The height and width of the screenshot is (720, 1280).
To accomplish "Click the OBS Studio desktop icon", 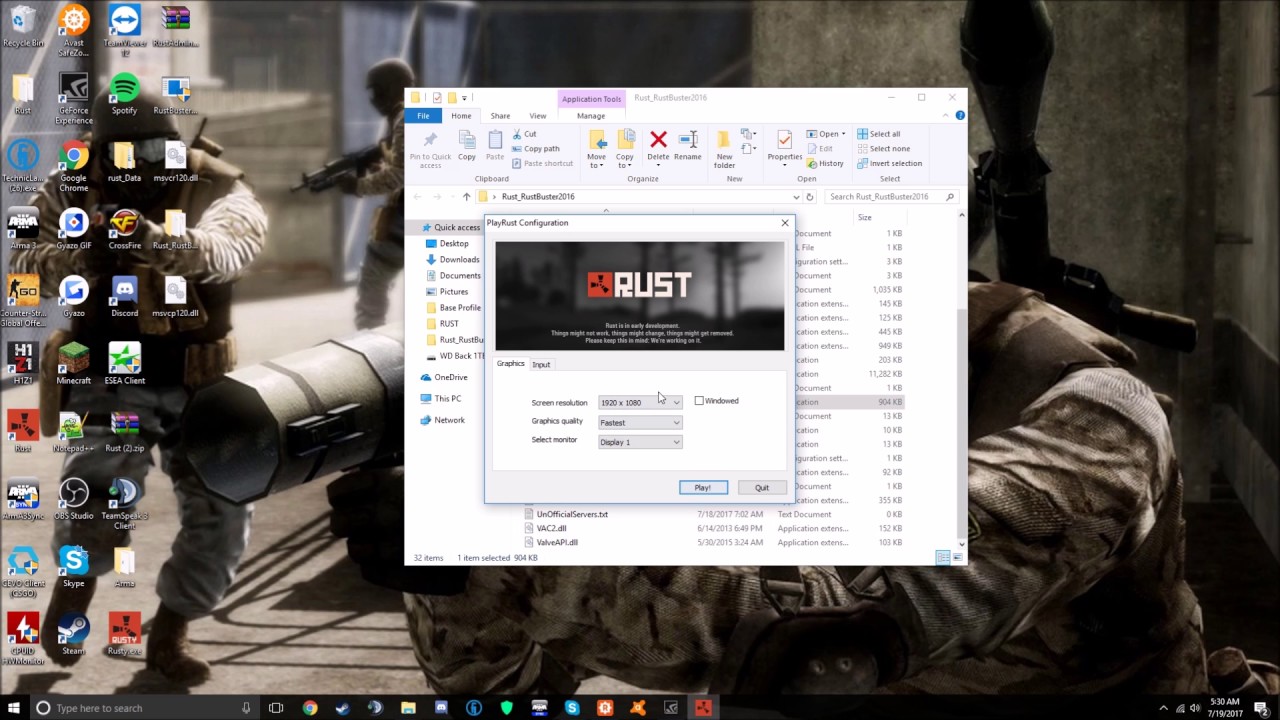I will (x=73, y=499).
